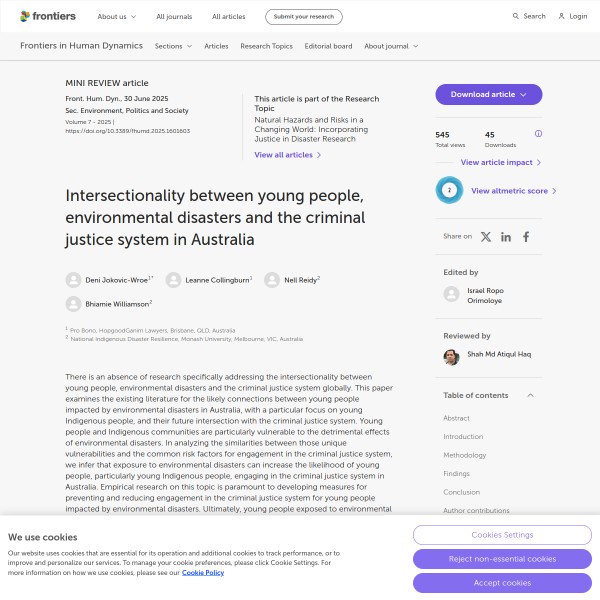Jump to Methodology in contents
The height and width of the screenshot is (600, 600).
click(x=465, y=455)
